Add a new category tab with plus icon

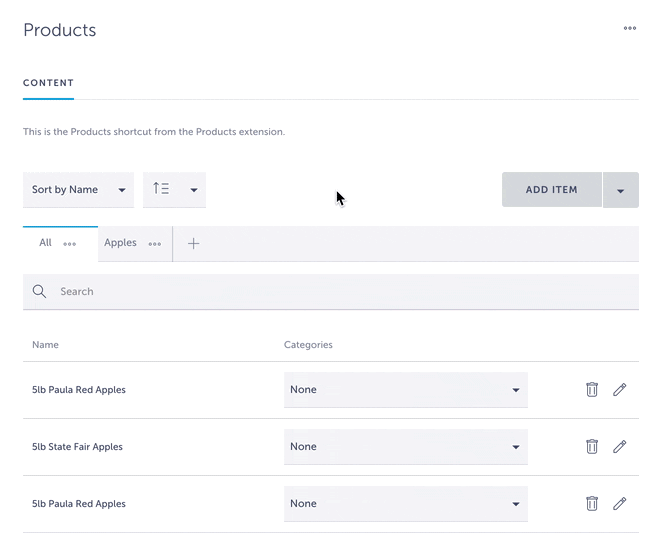point(194,243)
